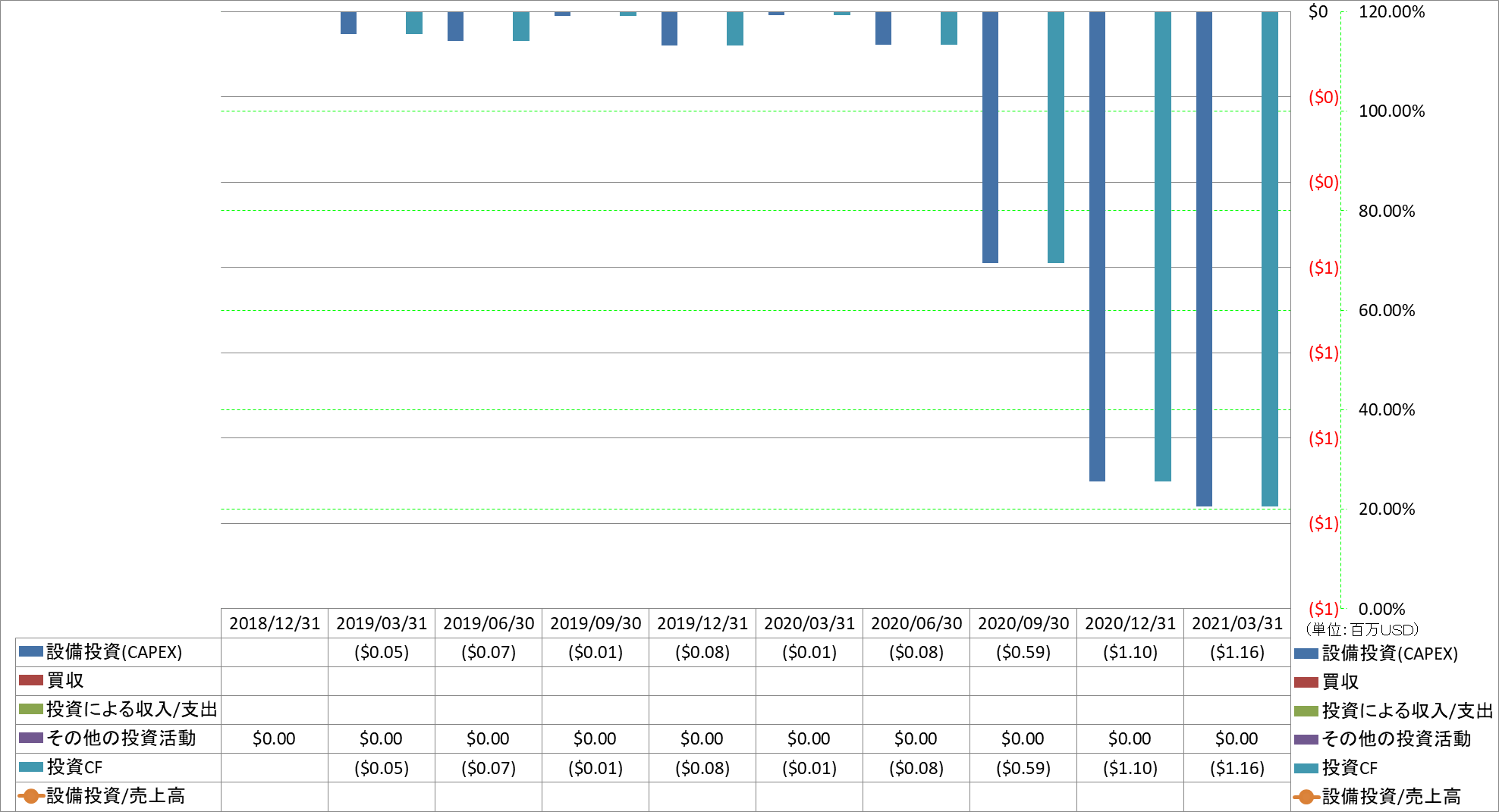Viewport: 1499px width, 812px height.
Task: Select the CAPEX row cell ($0.59) for 2020/09/30
Action: point(1023,652)
